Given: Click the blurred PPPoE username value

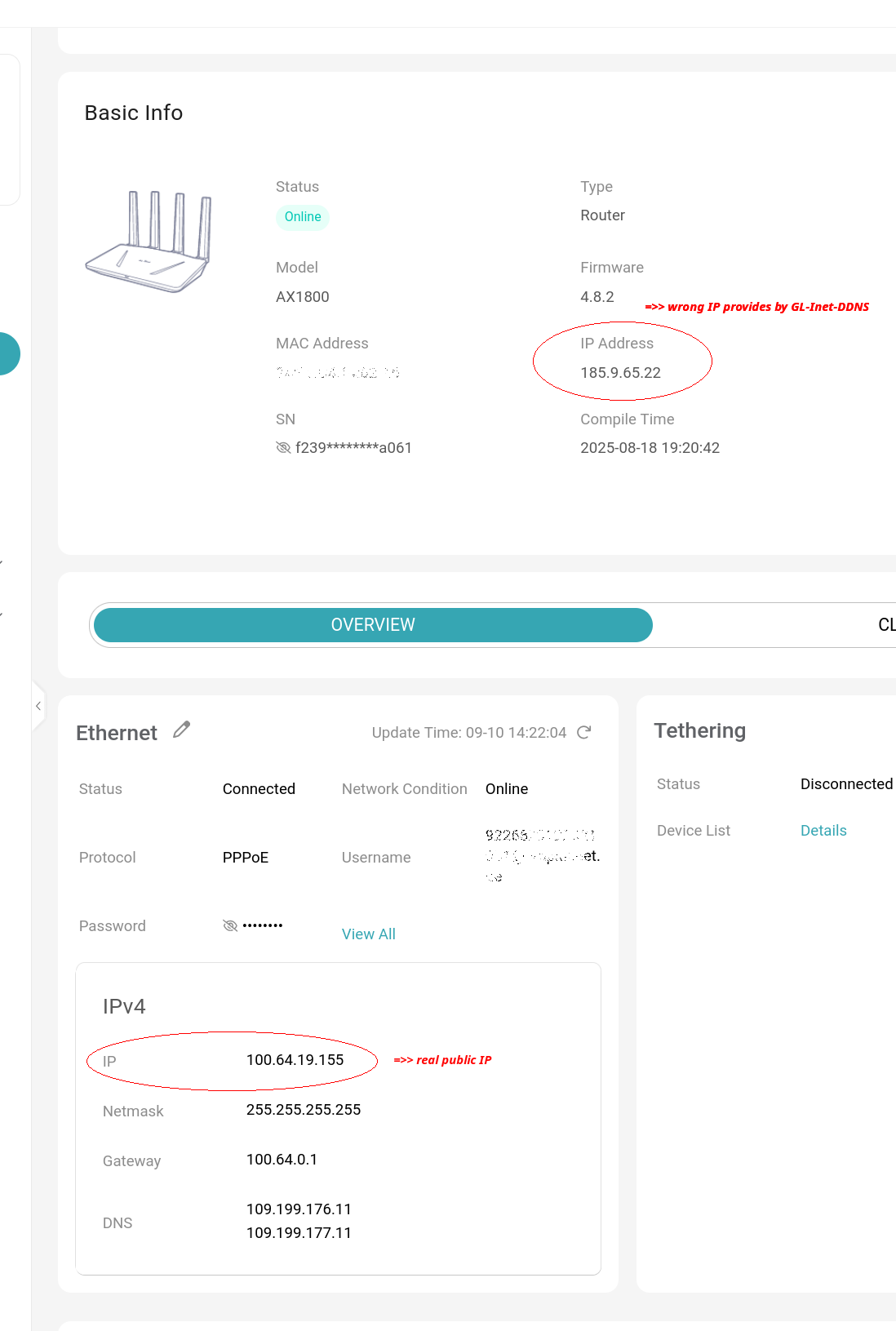Looking at the screenshot, I should pos(541,855).
